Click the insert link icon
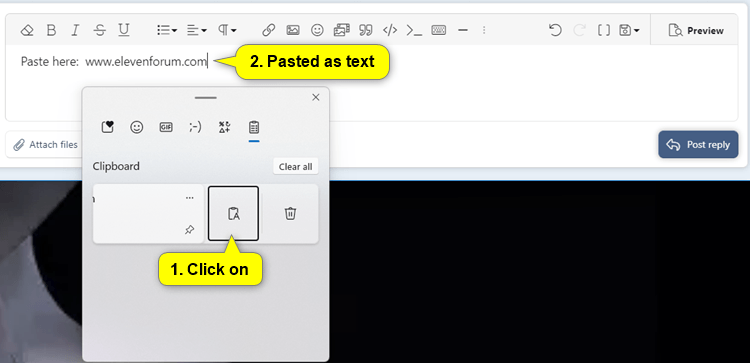This screenshot has width=750, height=363. [x=268, y=31]
